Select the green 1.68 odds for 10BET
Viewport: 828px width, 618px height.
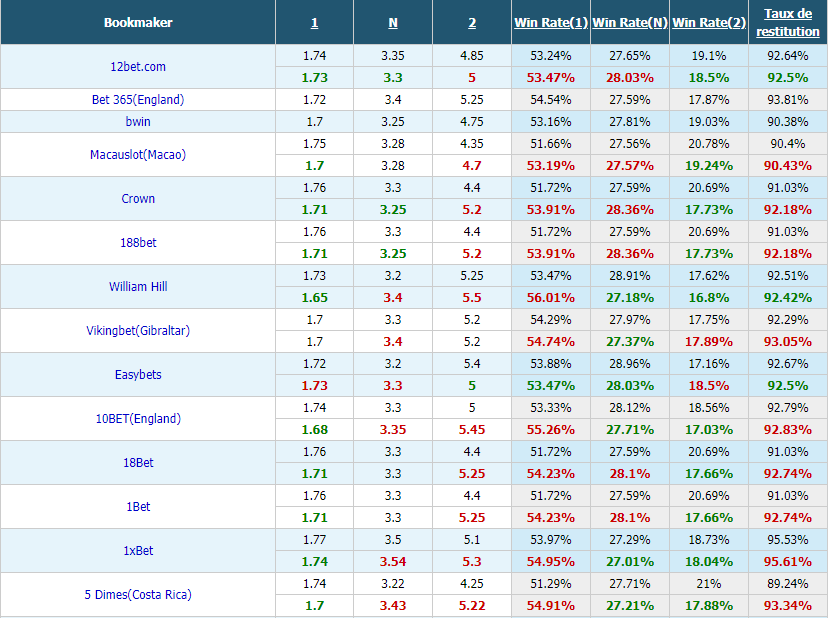(314, 429)
